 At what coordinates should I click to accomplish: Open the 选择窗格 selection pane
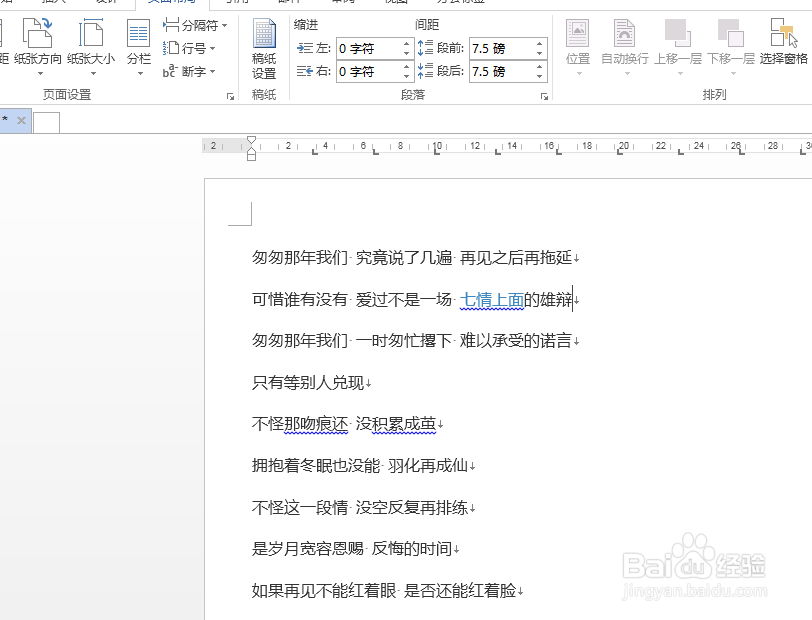coord(784,41)
